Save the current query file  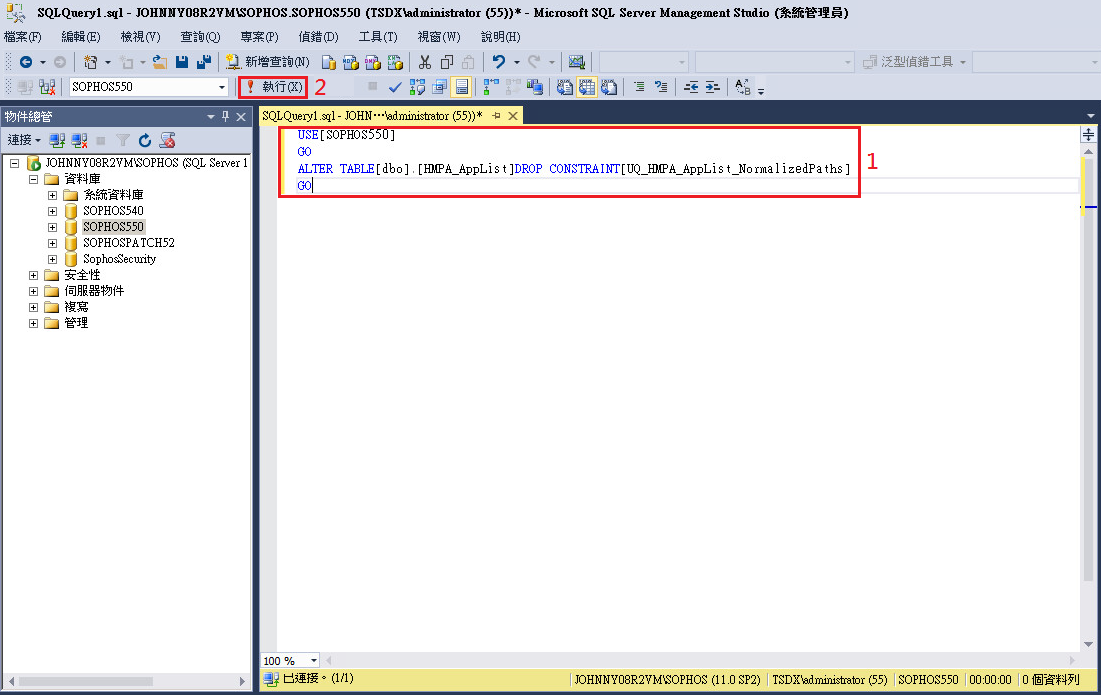point(182,62)
